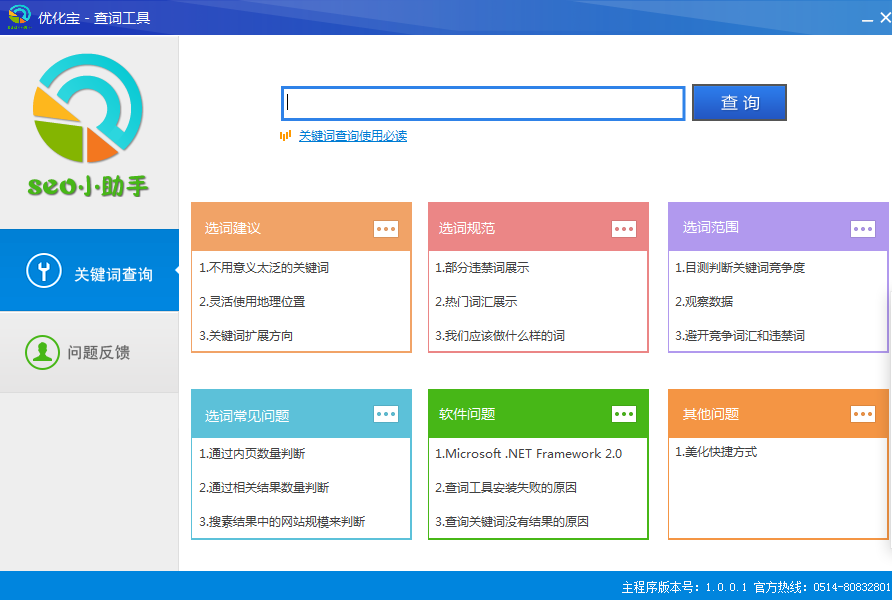Open 不用意义太泛的关键词 article

[264, 268]
